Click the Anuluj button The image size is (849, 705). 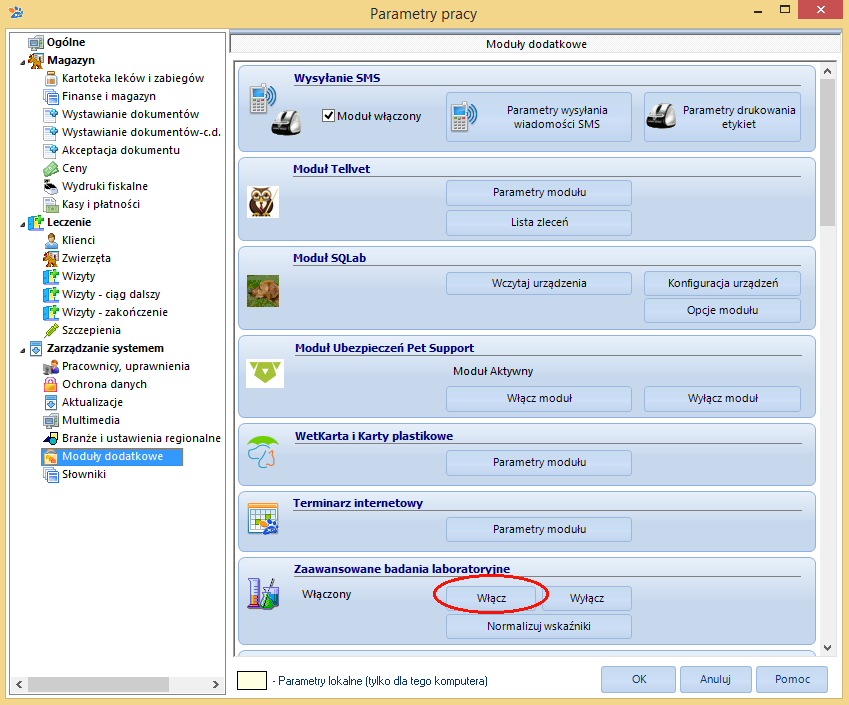click(x=715, y=679)
